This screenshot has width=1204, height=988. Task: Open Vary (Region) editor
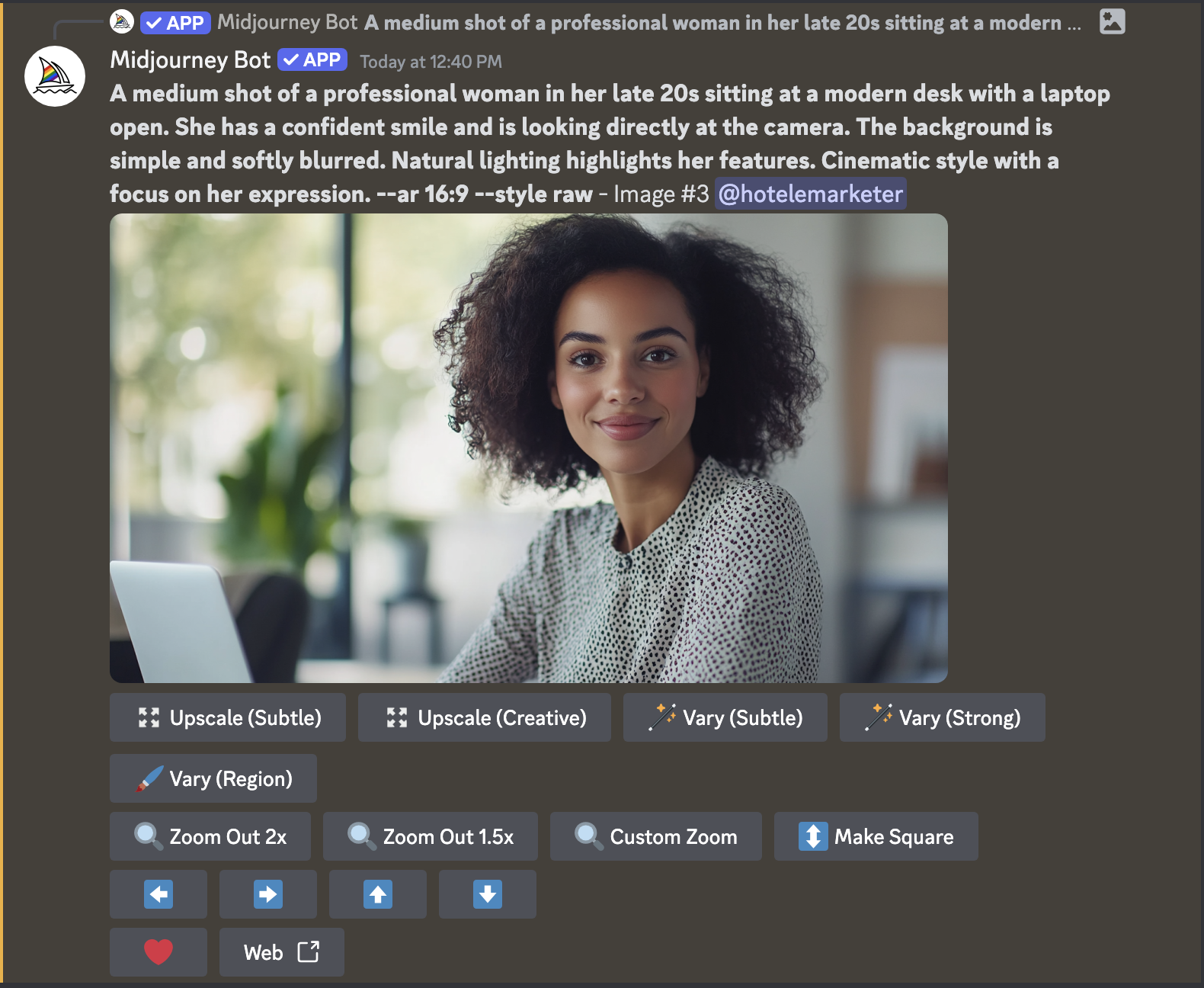click(x=213, y=778)
